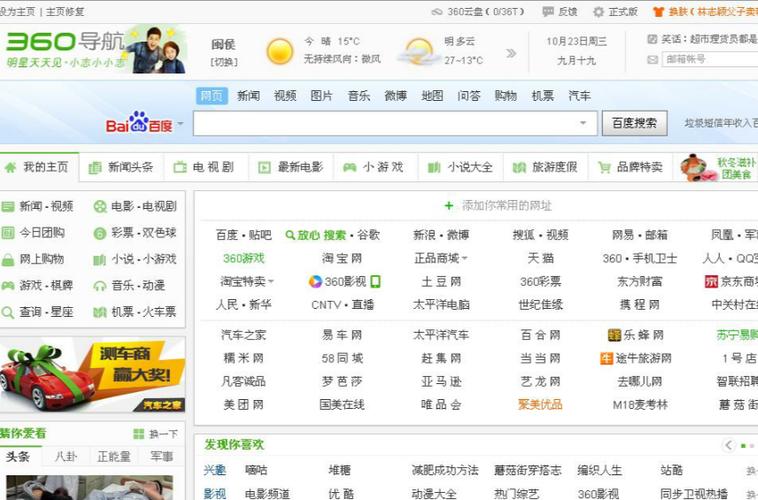The image size is (758, 500).
Task: Click the 换肤 shirt icon
Action: point(658,12)
